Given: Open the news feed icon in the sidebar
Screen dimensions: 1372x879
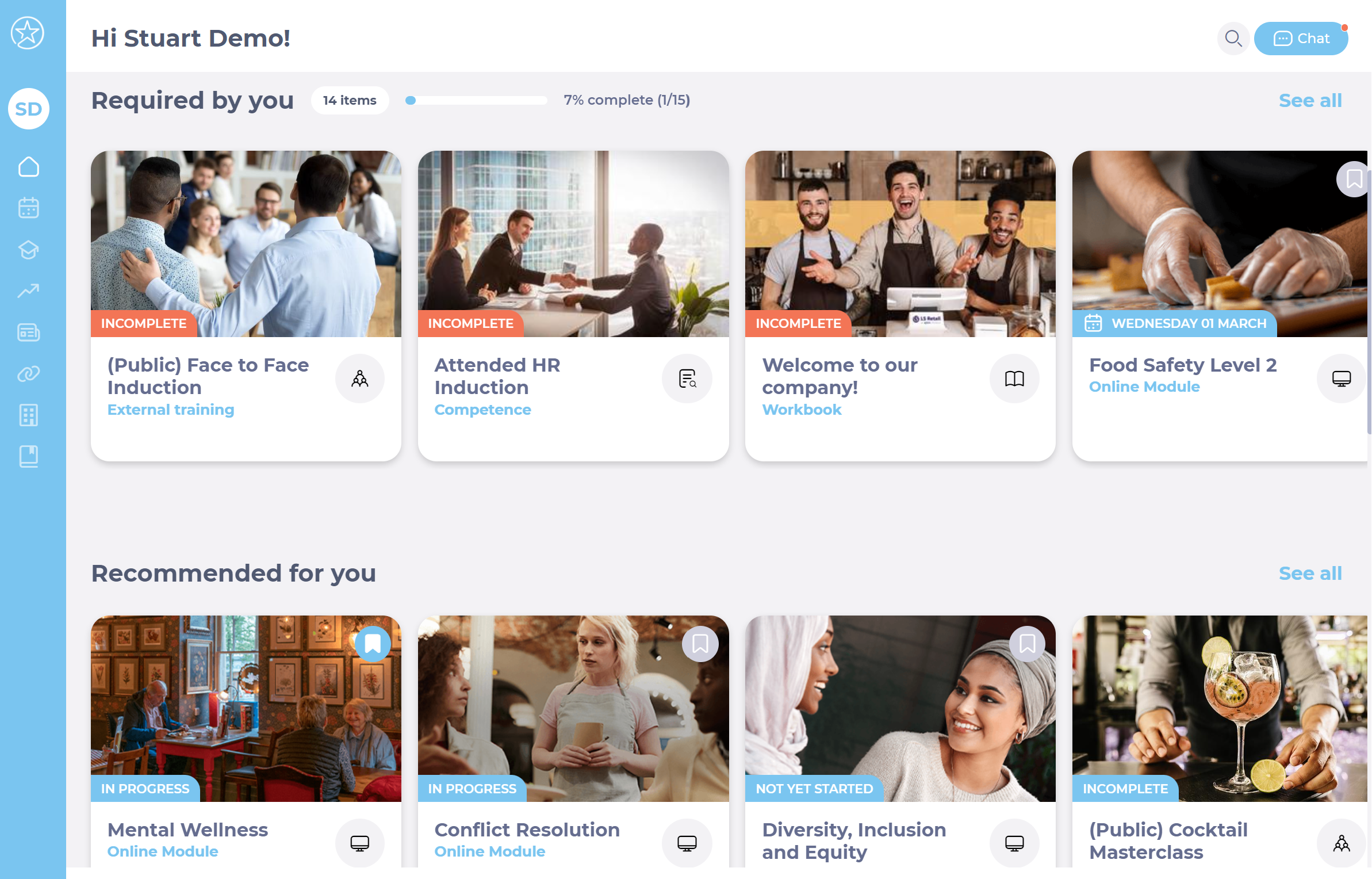Looking at the screenshot, I should [28, 333].
